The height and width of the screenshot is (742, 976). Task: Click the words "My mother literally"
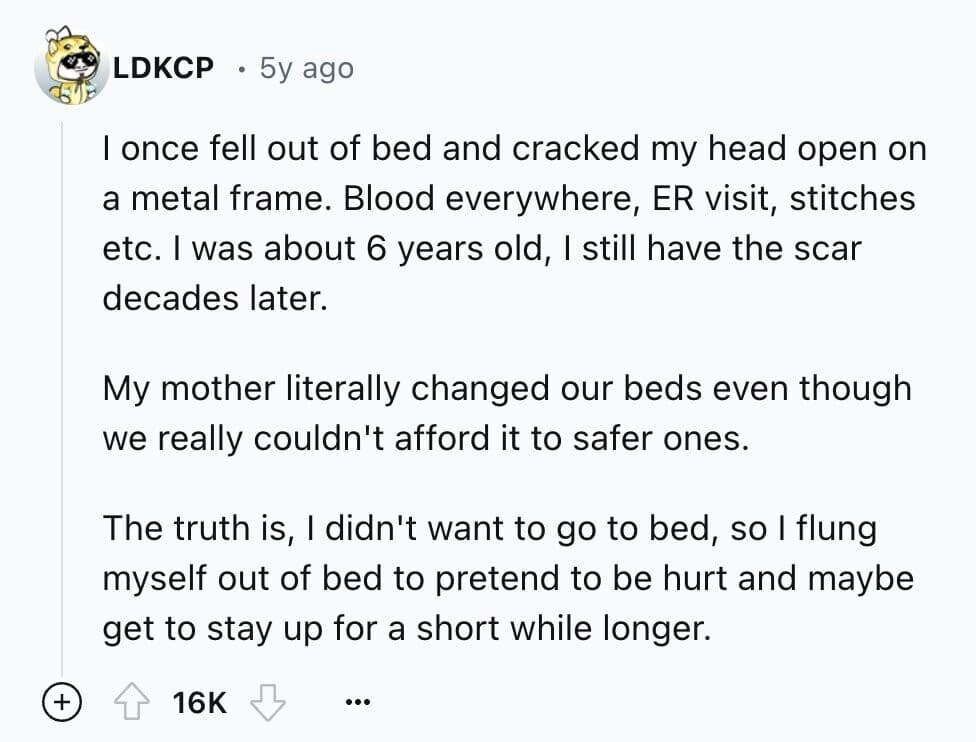251,389
